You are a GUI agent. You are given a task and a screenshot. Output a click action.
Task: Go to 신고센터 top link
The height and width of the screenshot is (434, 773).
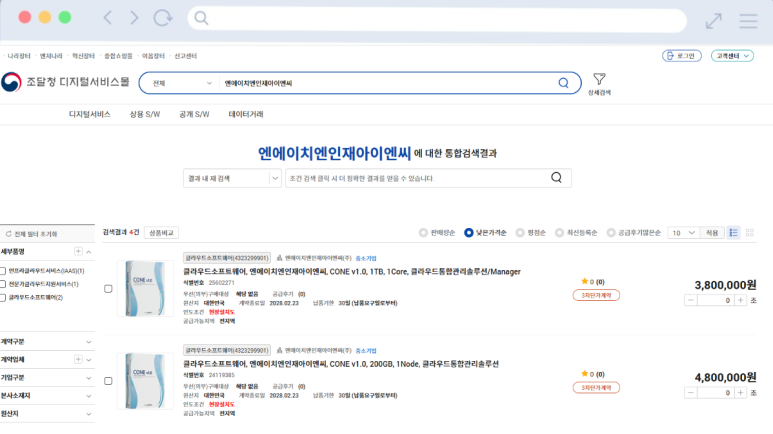pos(185,56)
